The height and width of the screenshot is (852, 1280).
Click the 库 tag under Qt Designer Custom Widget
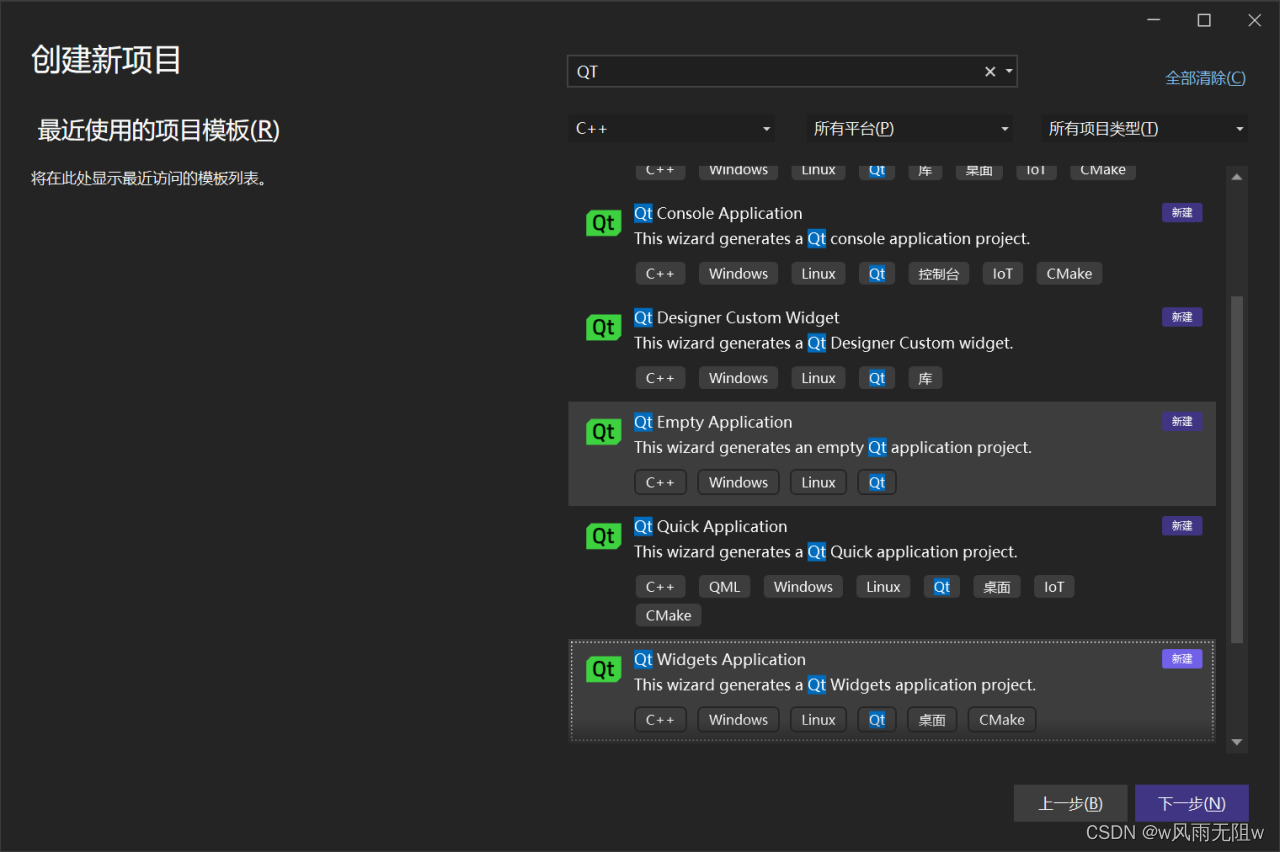[x=925, y=378]
